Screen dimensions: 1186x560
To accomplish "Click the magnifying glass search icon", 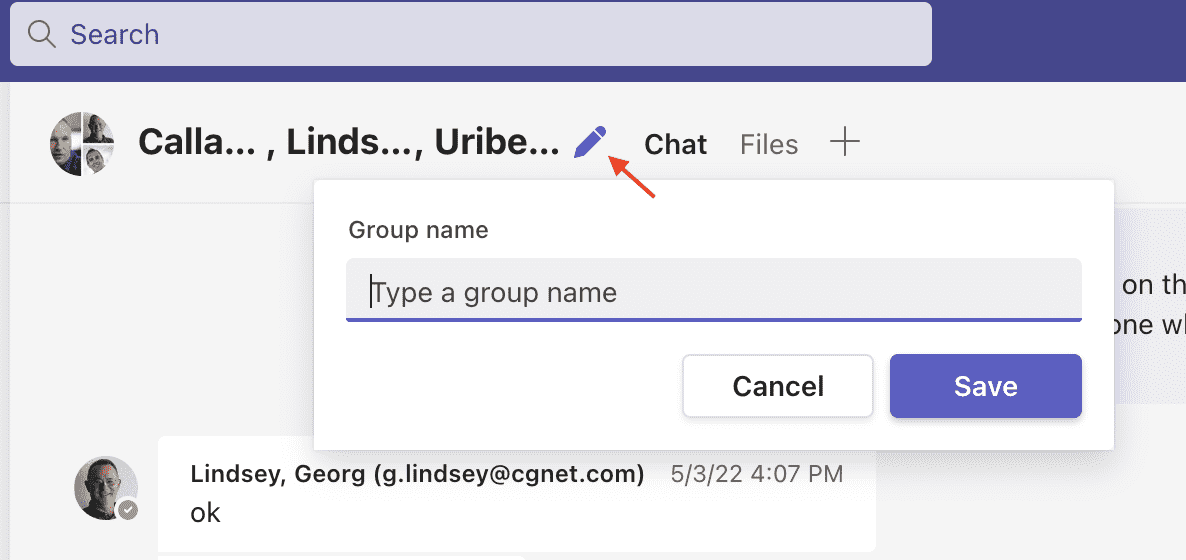I will coord(41,35).
